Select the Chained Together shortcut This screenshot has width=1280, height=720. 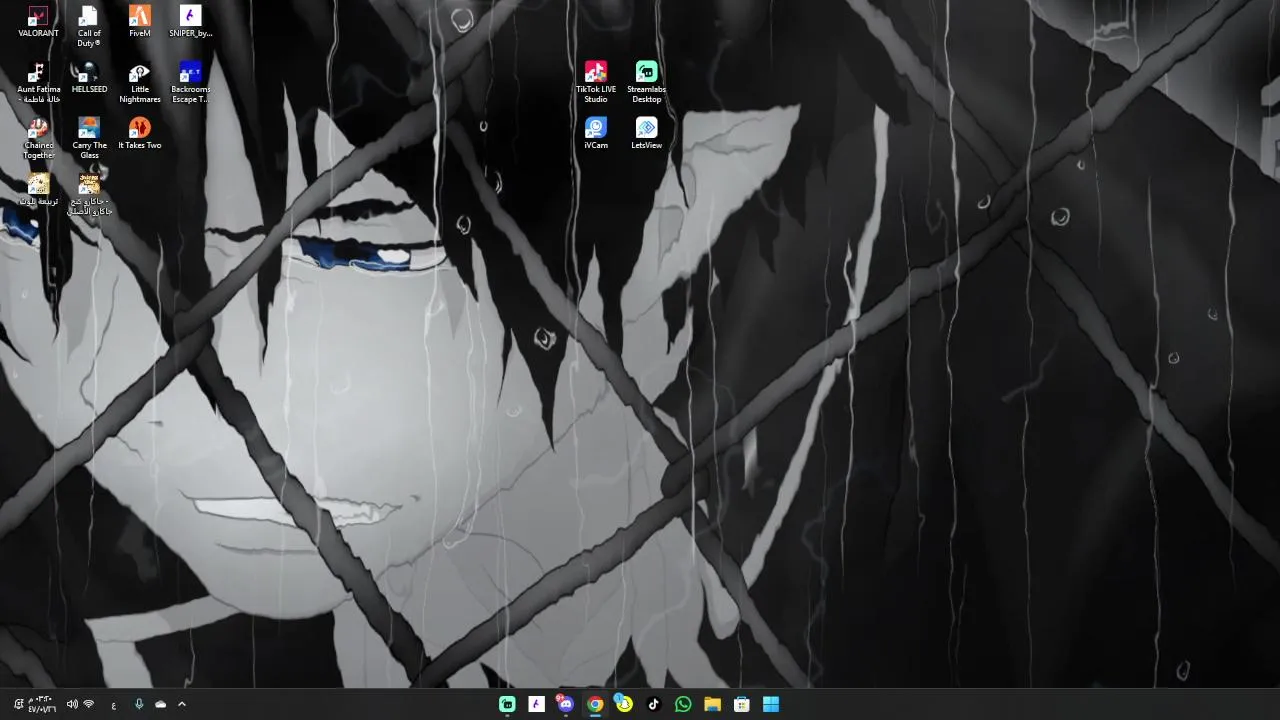[38, 138]
